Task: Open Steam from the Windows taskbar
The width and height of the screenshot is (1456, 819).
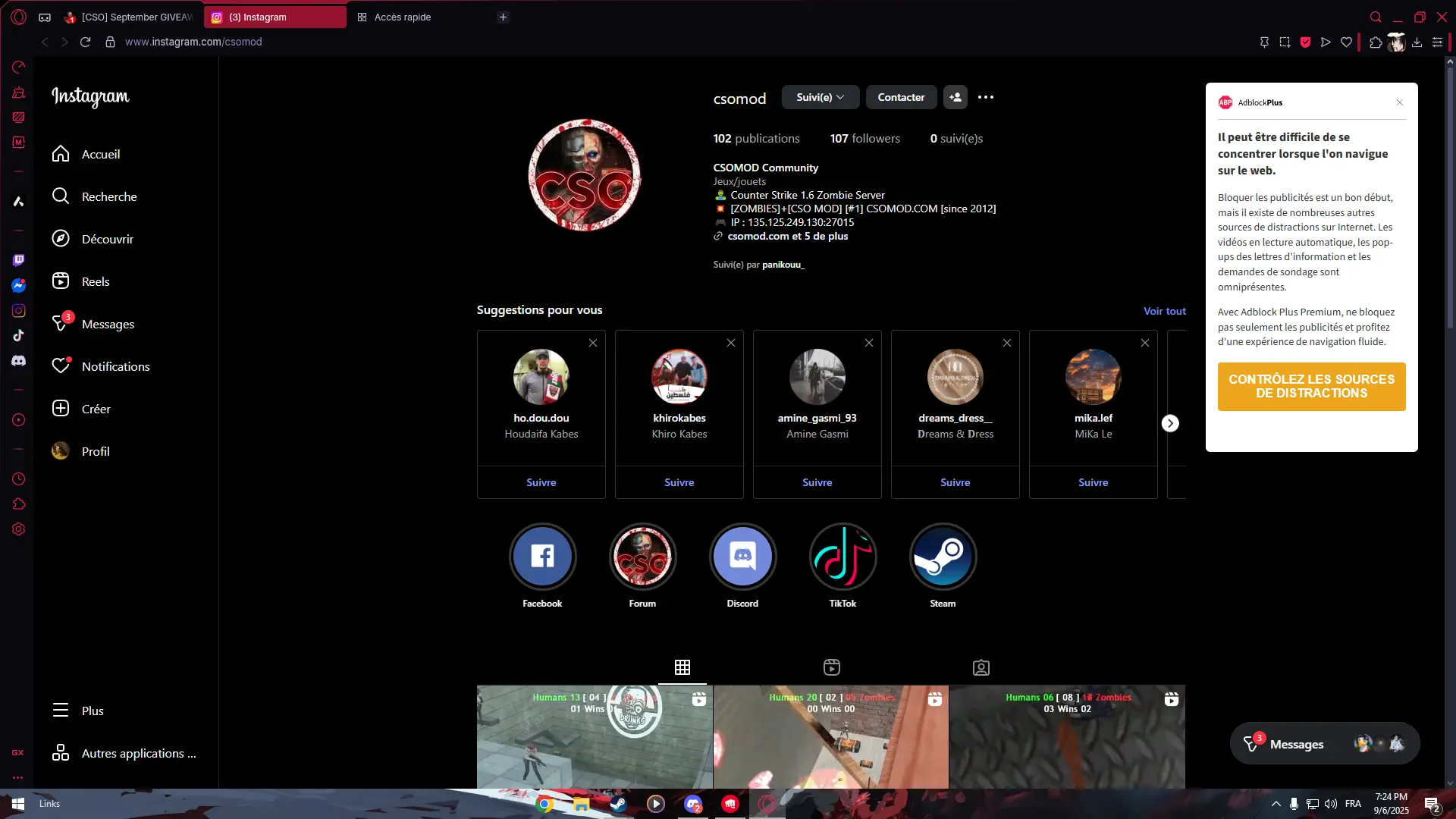Action: 619,804
